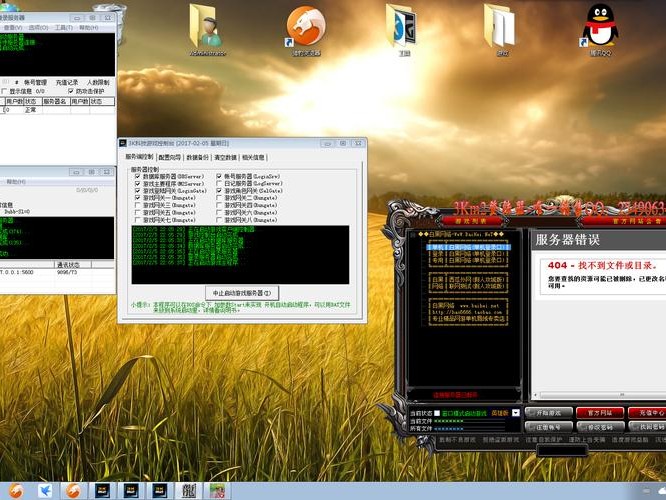Enable 游戏网关三 (RunGate) checkbox
Screen dimensions: 666x500
click(x=137, y=205)
